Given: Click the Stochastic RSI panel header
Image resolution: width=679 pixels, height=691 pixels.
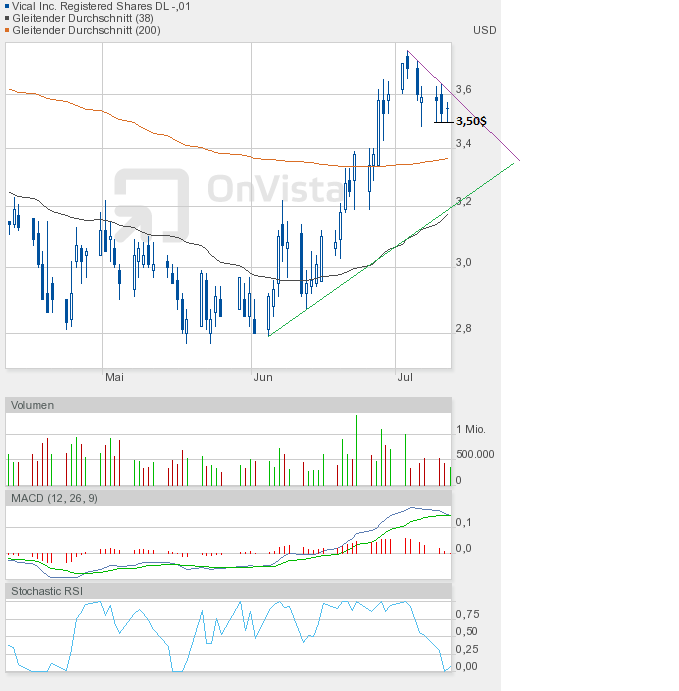Looking at the screenshot, I should [46, 591].
